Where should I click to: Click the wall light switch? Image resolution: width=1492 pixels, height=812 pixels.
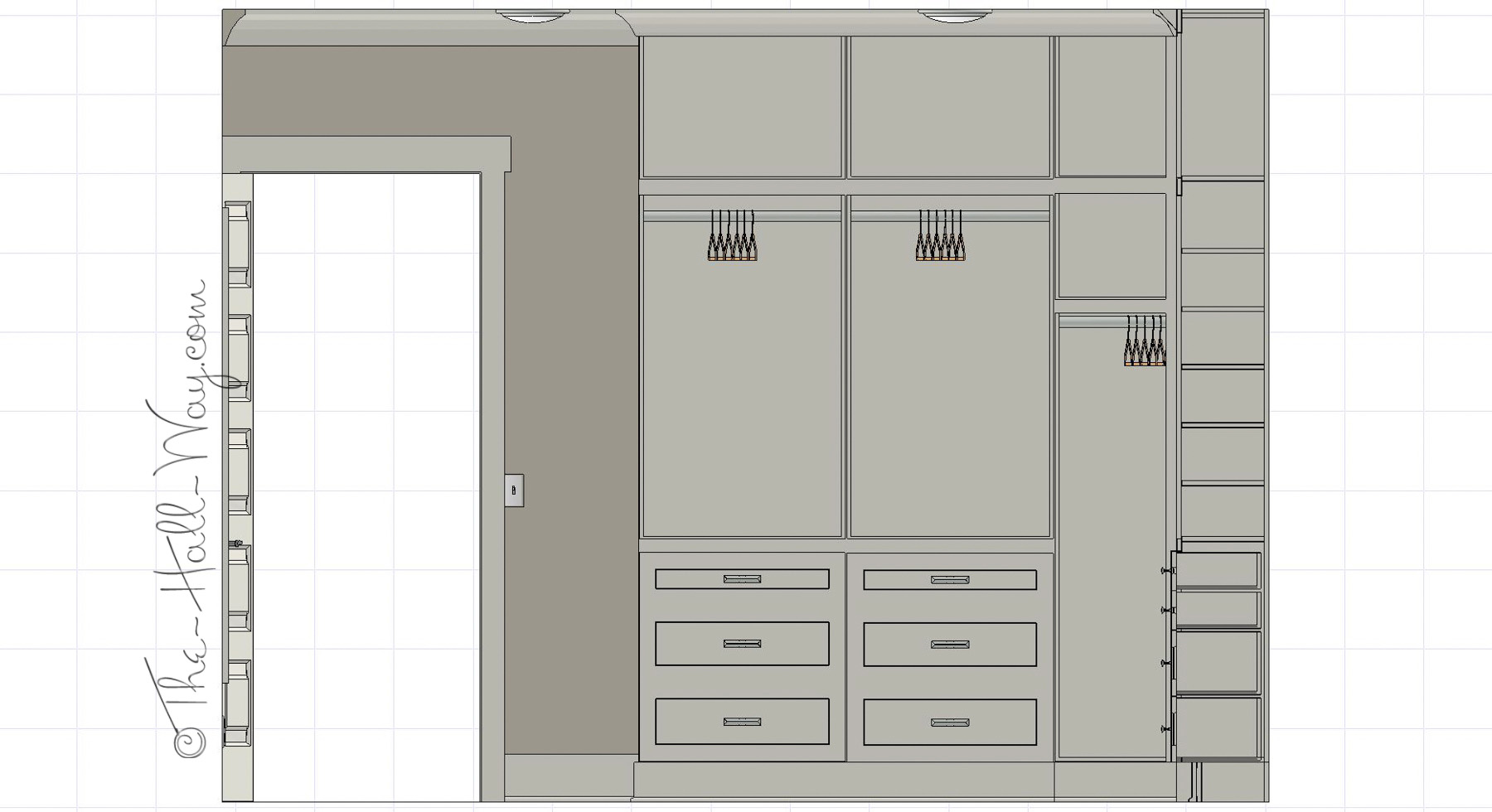tap(514, 491)
